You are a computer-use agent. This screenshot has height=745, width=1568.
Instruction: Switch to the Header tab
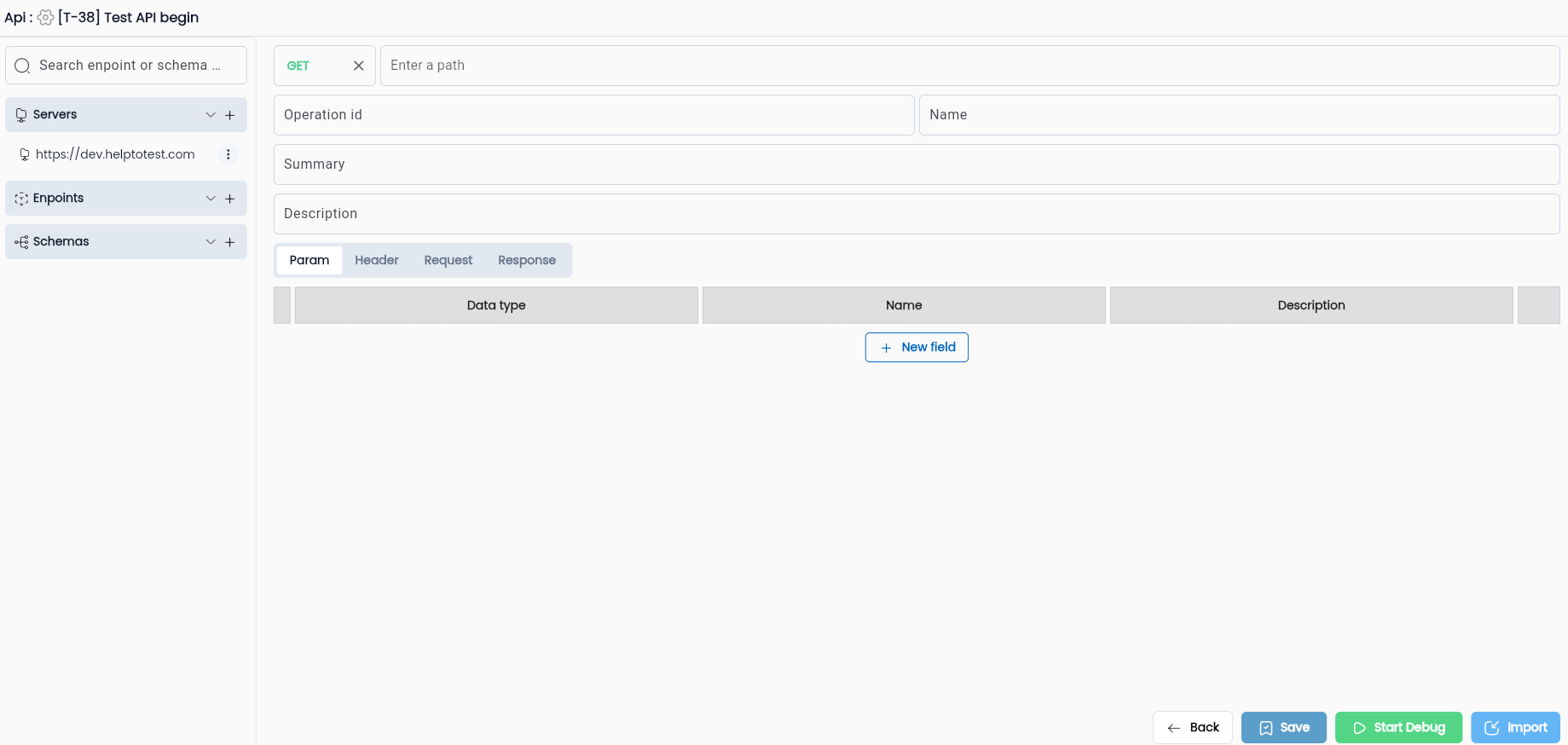tap(377, 260)
